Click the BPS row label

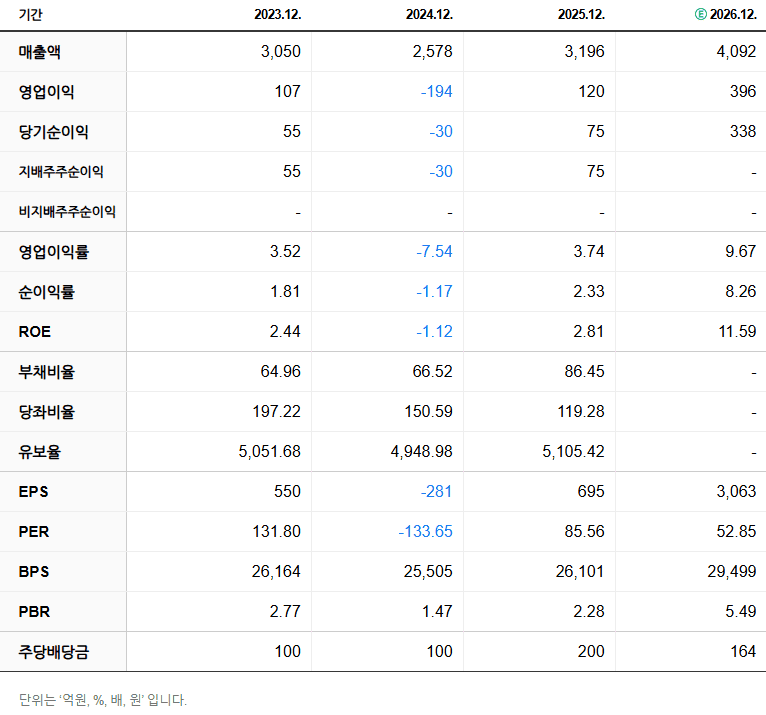[34, 572]
